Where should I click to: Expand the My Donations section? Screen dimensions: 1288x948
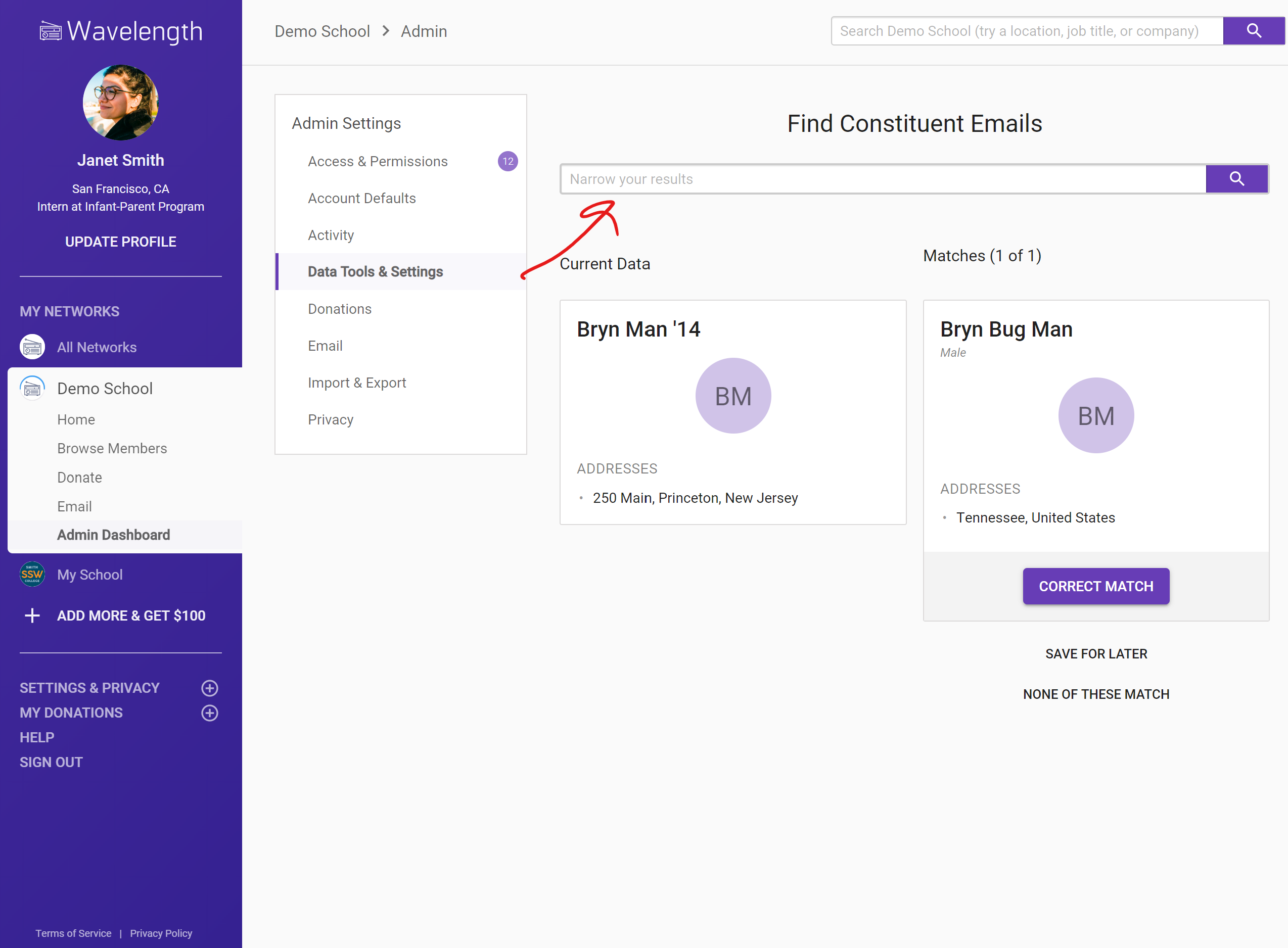(x=209, y=713)
